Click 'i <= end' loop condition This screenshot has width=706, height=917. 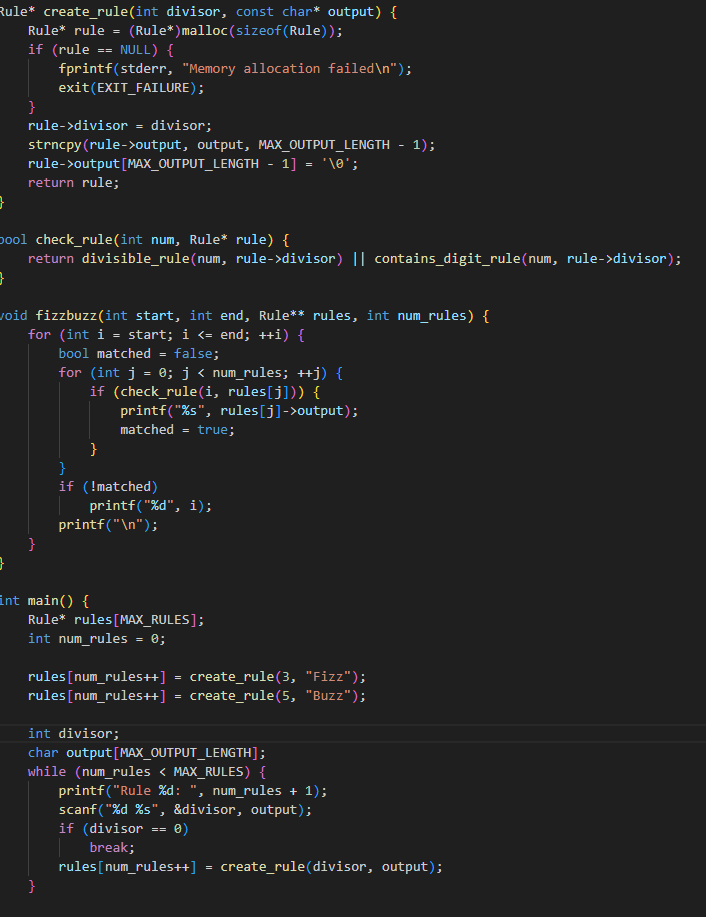(x=216, y=335)
